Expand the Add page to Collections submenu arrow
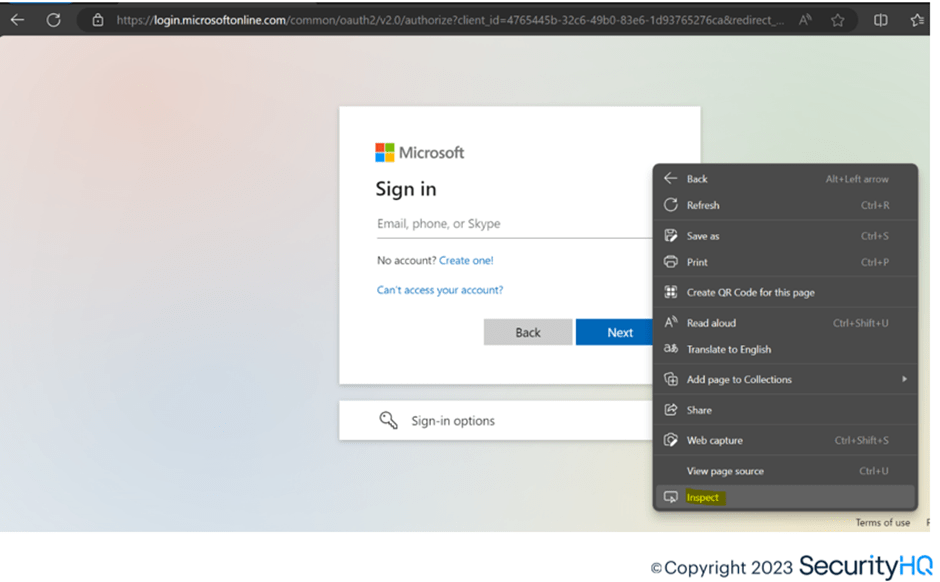 (904, 379)
